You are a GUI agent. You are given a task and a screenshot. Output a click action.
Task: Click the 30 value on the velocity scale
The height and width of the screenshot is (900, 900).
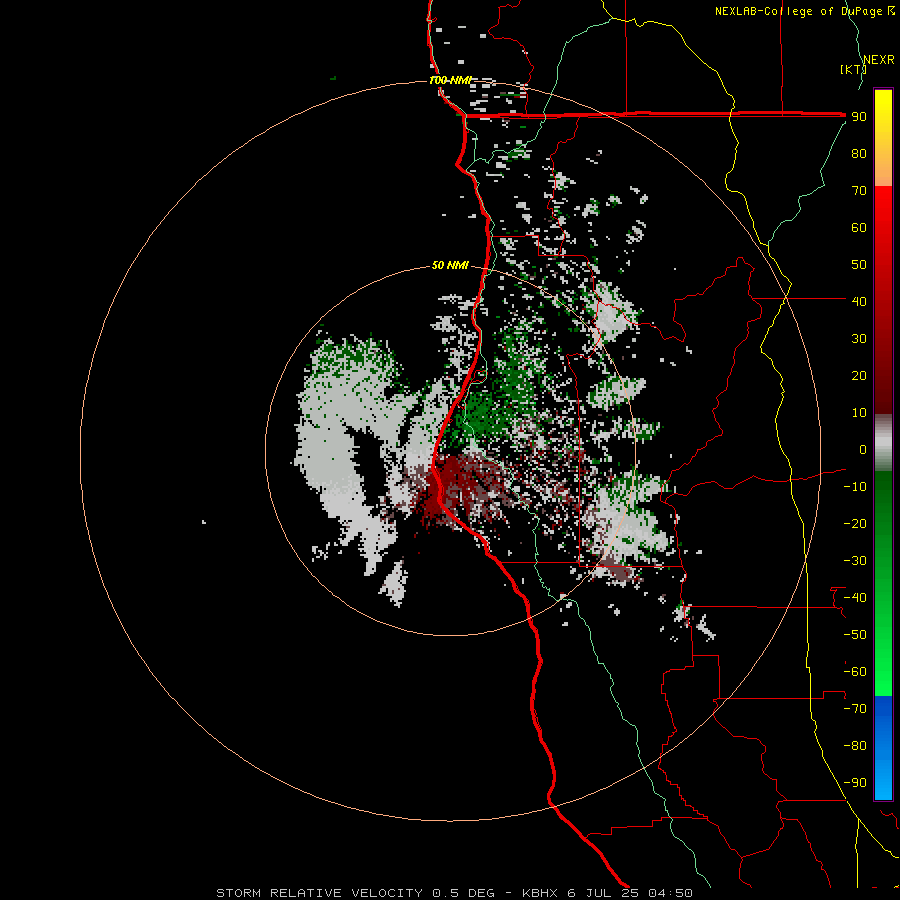[859, 339]
